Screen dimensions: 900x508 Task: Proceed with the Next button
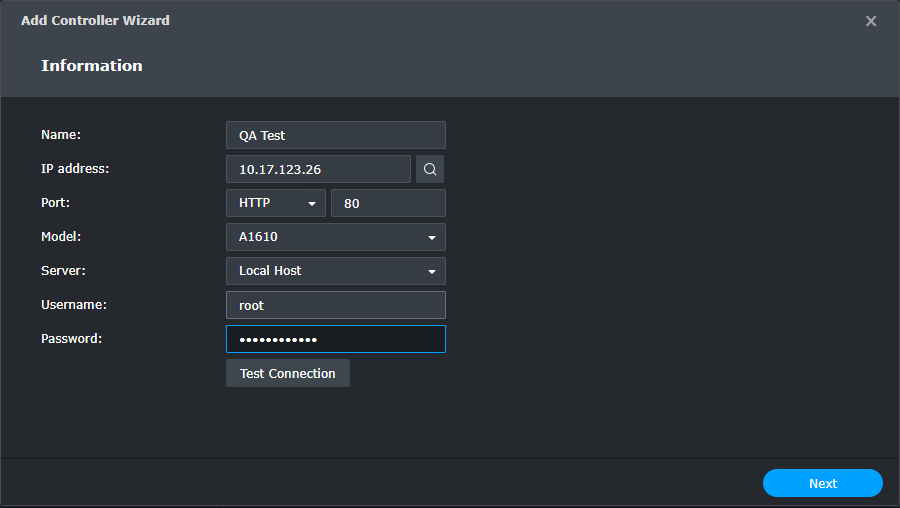tap(823, 483)
